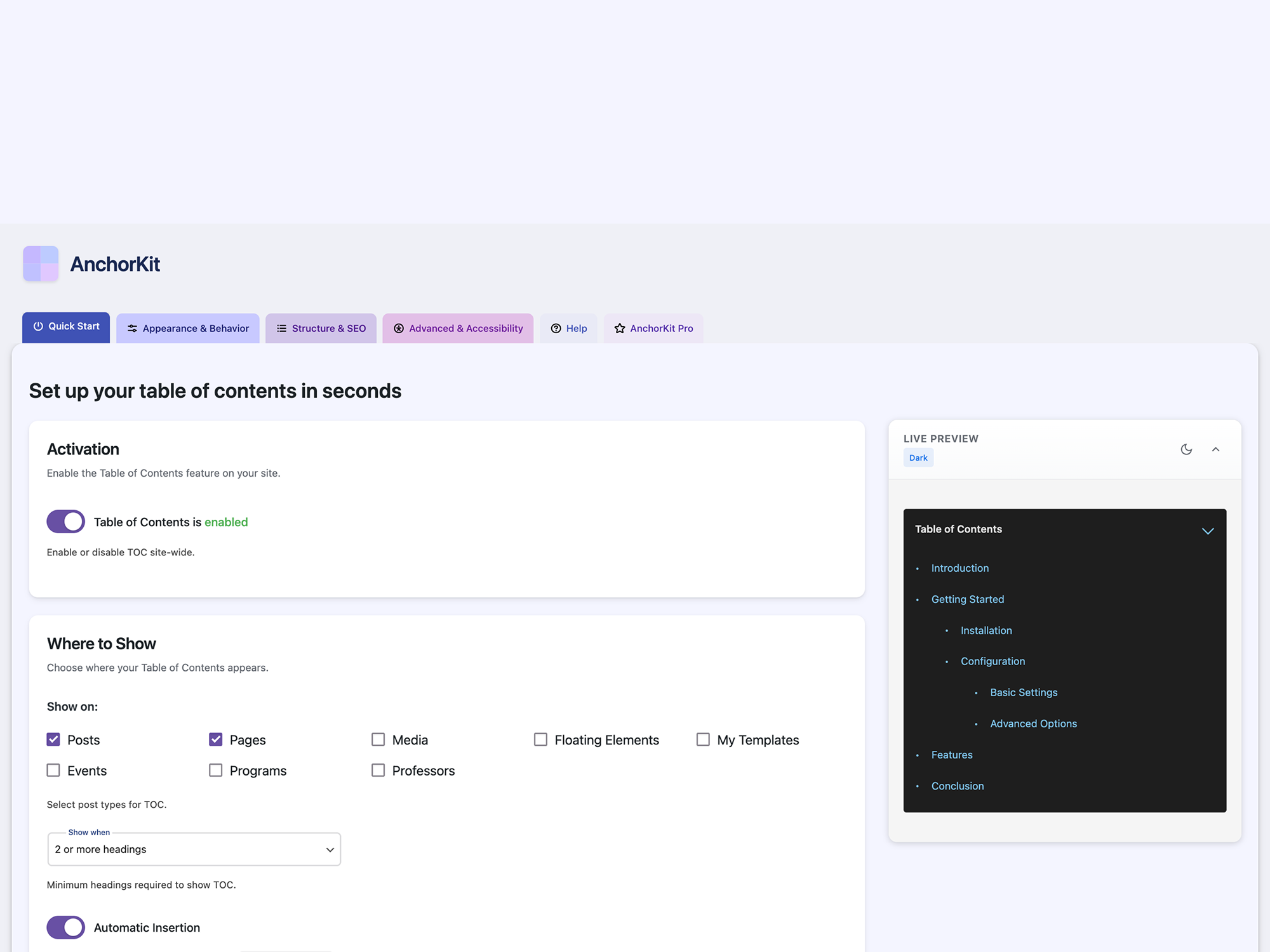Open the Quick Start tab

click(x=66, y=327)
